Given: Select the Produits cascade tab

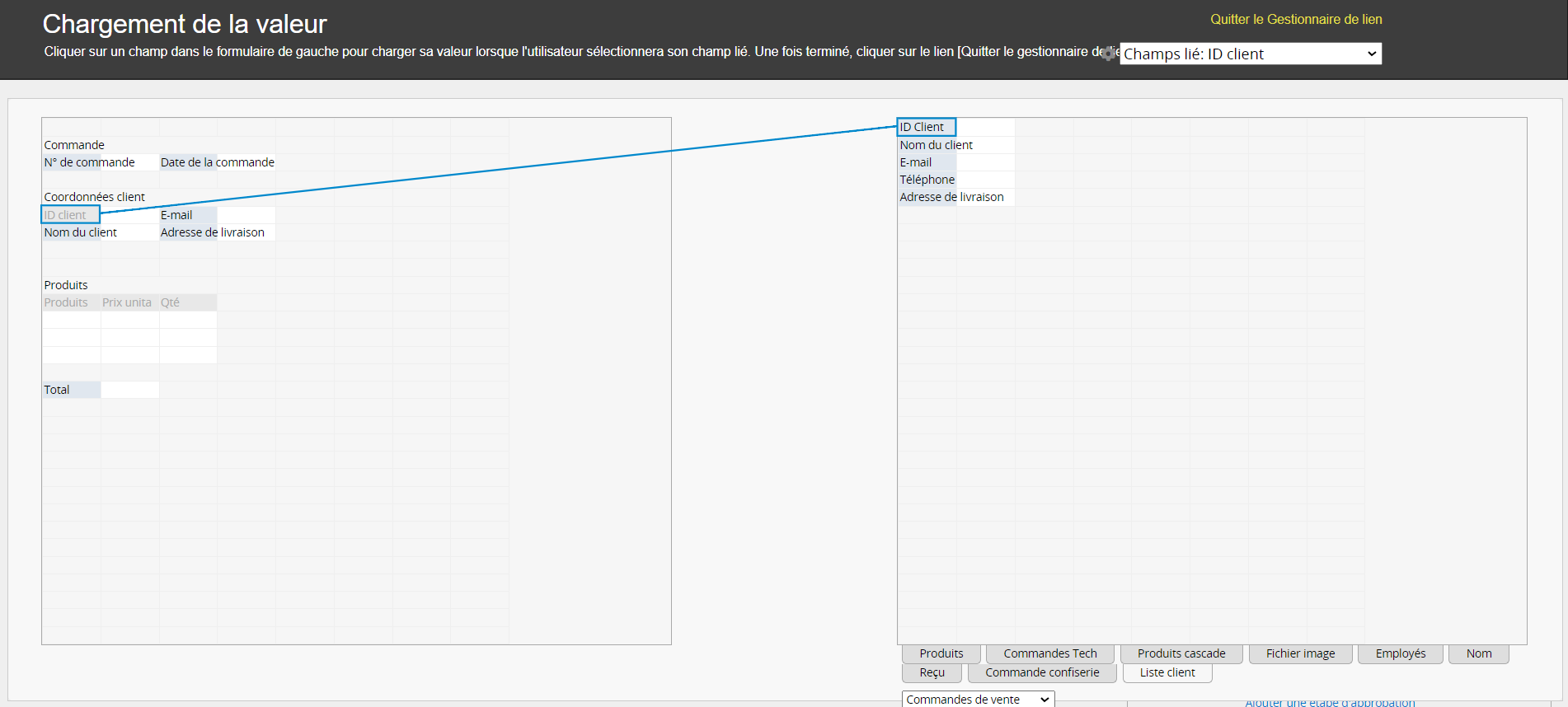Looking at the screenshot, I should click(x=1181, y=653).
